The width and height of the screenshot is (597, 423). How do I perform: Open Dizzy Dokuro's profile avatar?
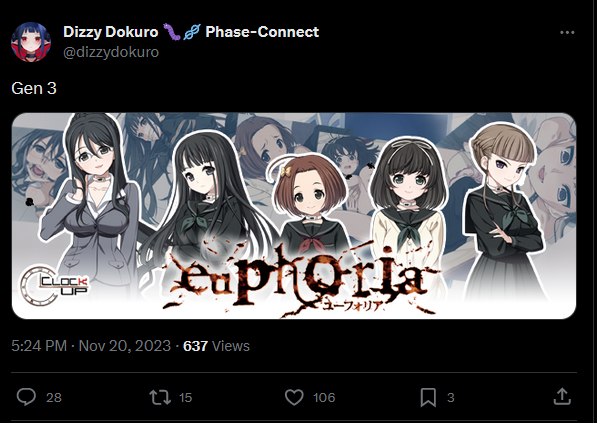point(31,42)
